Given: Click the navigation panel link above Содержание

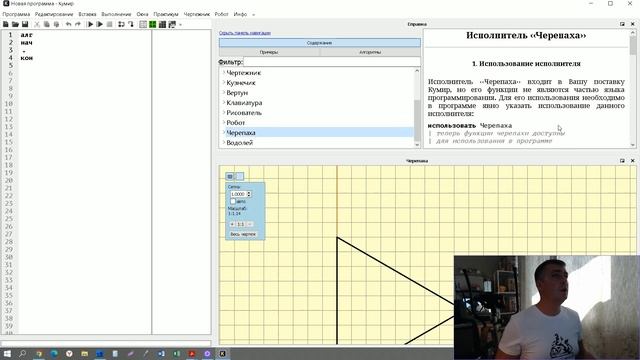Looking at the screenshot, I should [244, 33].
